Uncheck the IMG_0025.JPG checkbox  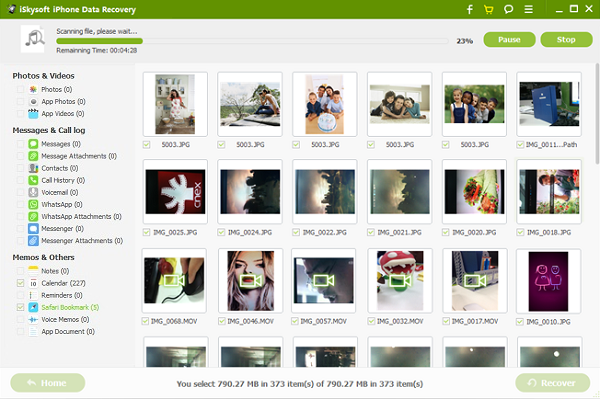coord(146,232)
